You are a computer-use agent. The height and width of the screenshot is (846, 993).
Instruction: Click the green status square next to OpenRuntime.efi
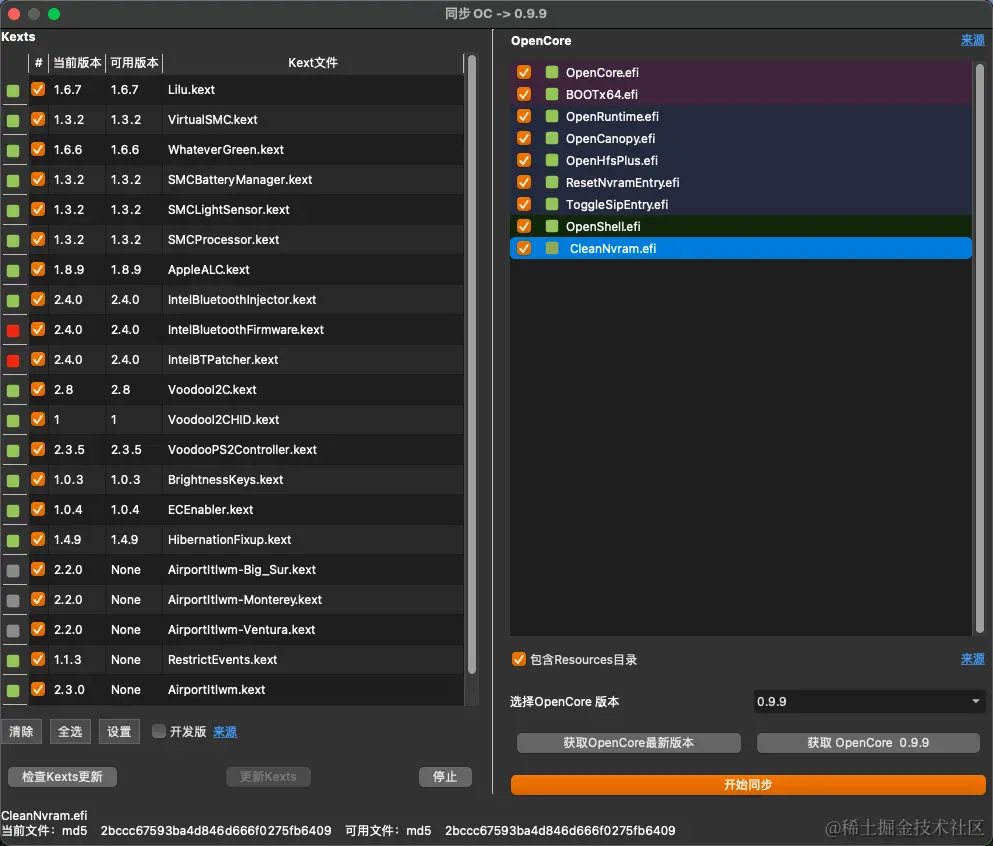click(x=552, y=117)
